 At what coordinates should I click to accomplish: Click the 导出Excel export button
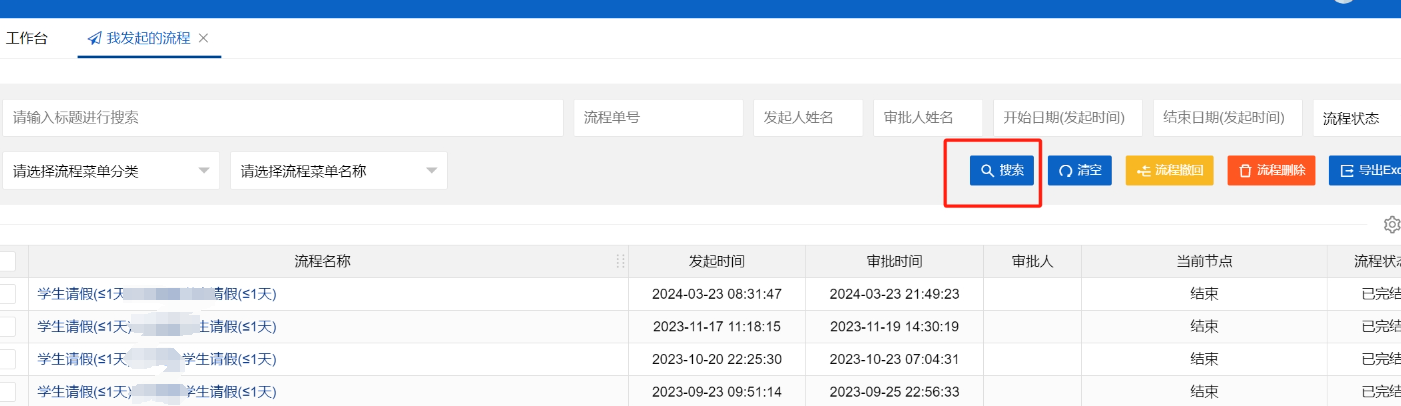click(x=1366, y=171)
